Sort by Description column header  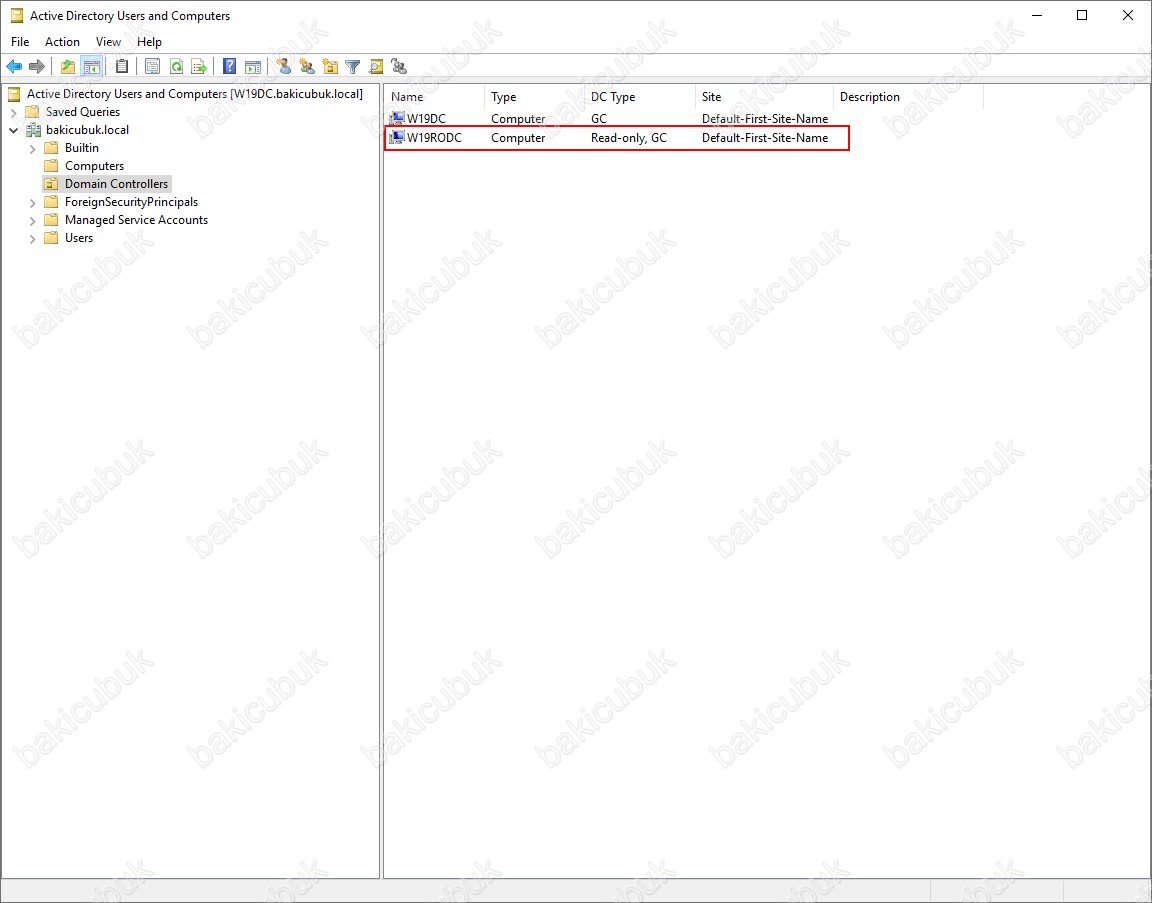point(908,97)
